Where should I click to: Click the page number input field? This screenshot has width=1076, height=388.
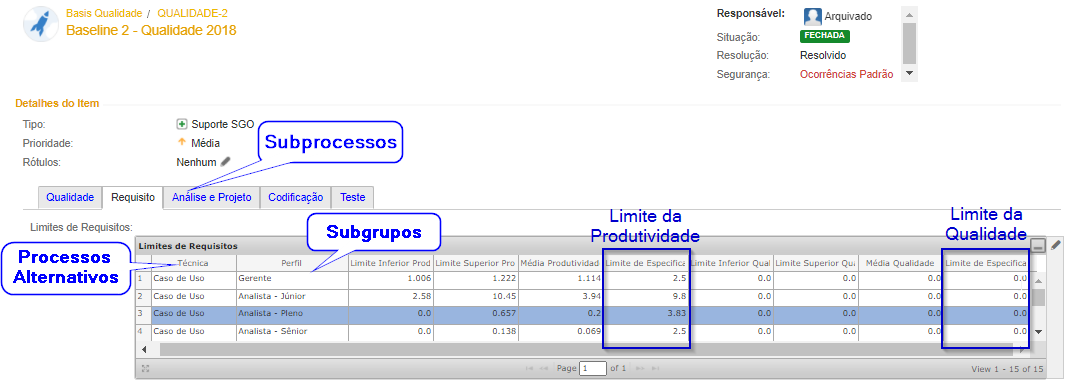[593, 369]
